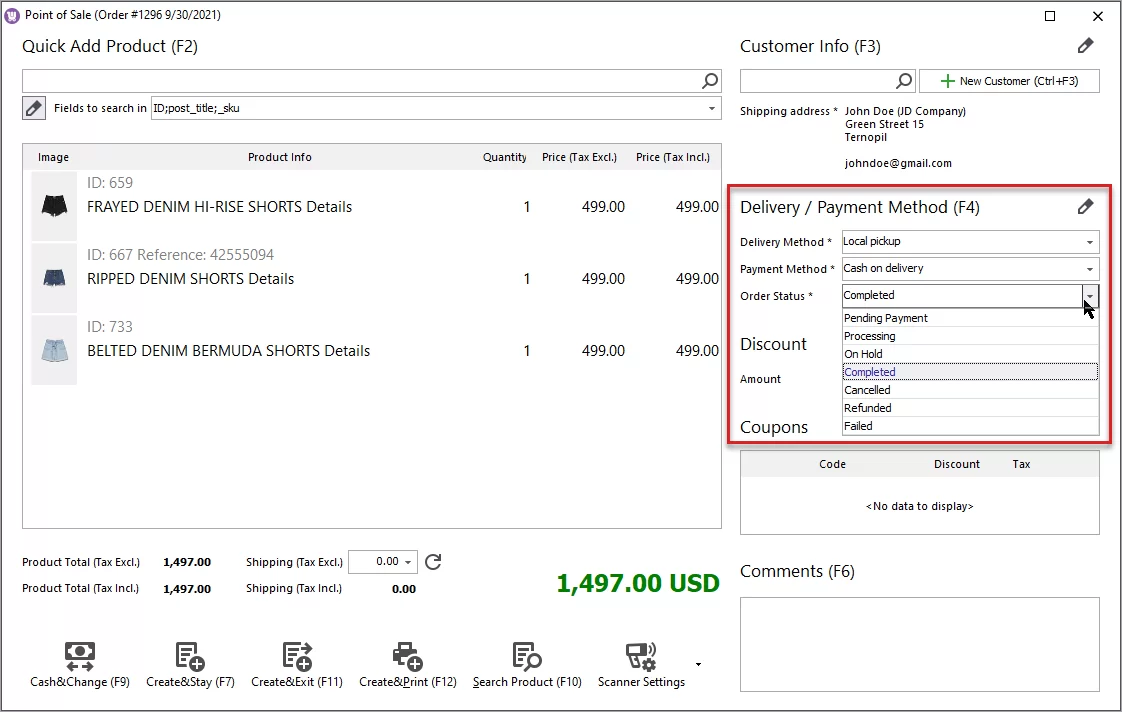Click the edit pencil for Delivery / Payment Method

pos(1086,207)
